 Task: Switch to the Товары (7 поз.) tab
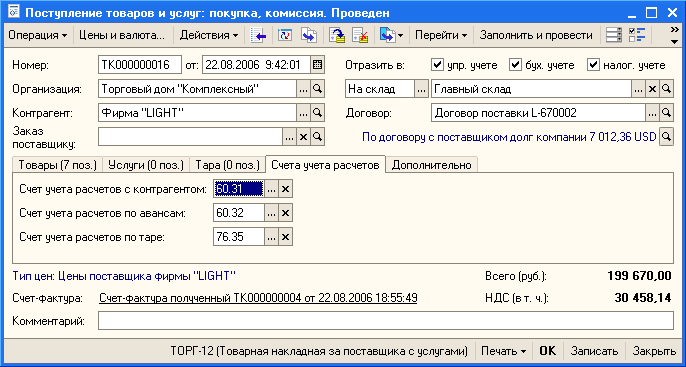(57, 165)
